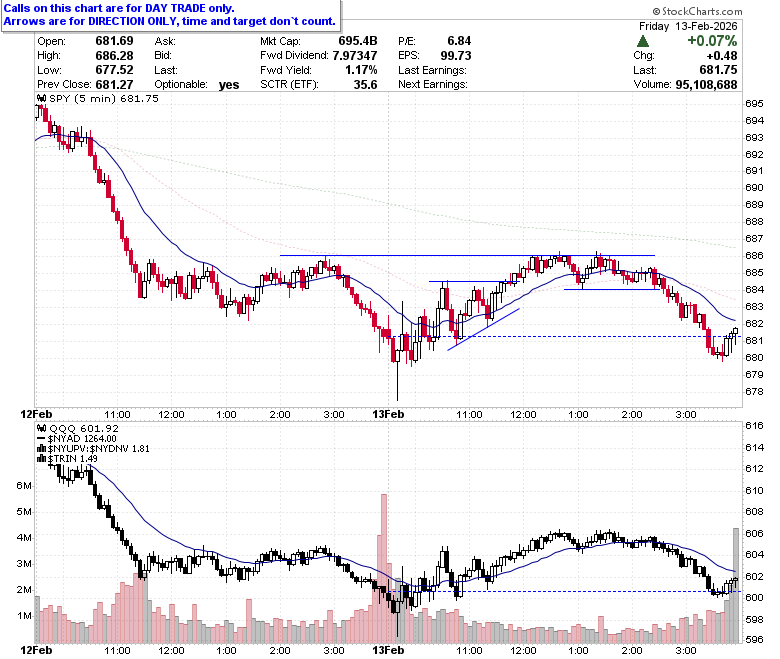Click the DAY TRADE only notice box
Image resolution: width=780 pixels, height=659 pixels.
(171, 15)
